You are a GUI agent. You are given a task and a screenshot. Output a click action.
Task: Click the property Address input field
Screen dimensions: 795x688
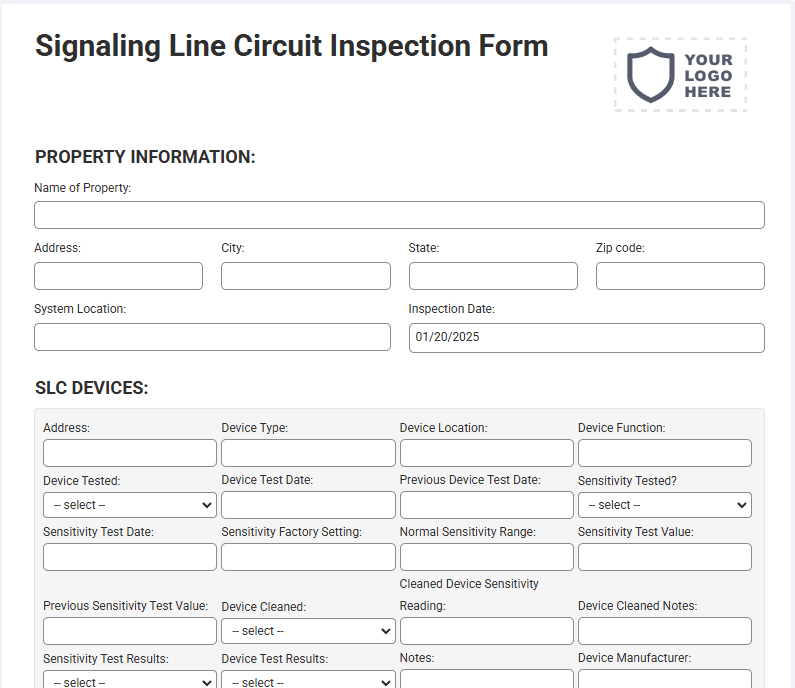click(118, 276)
